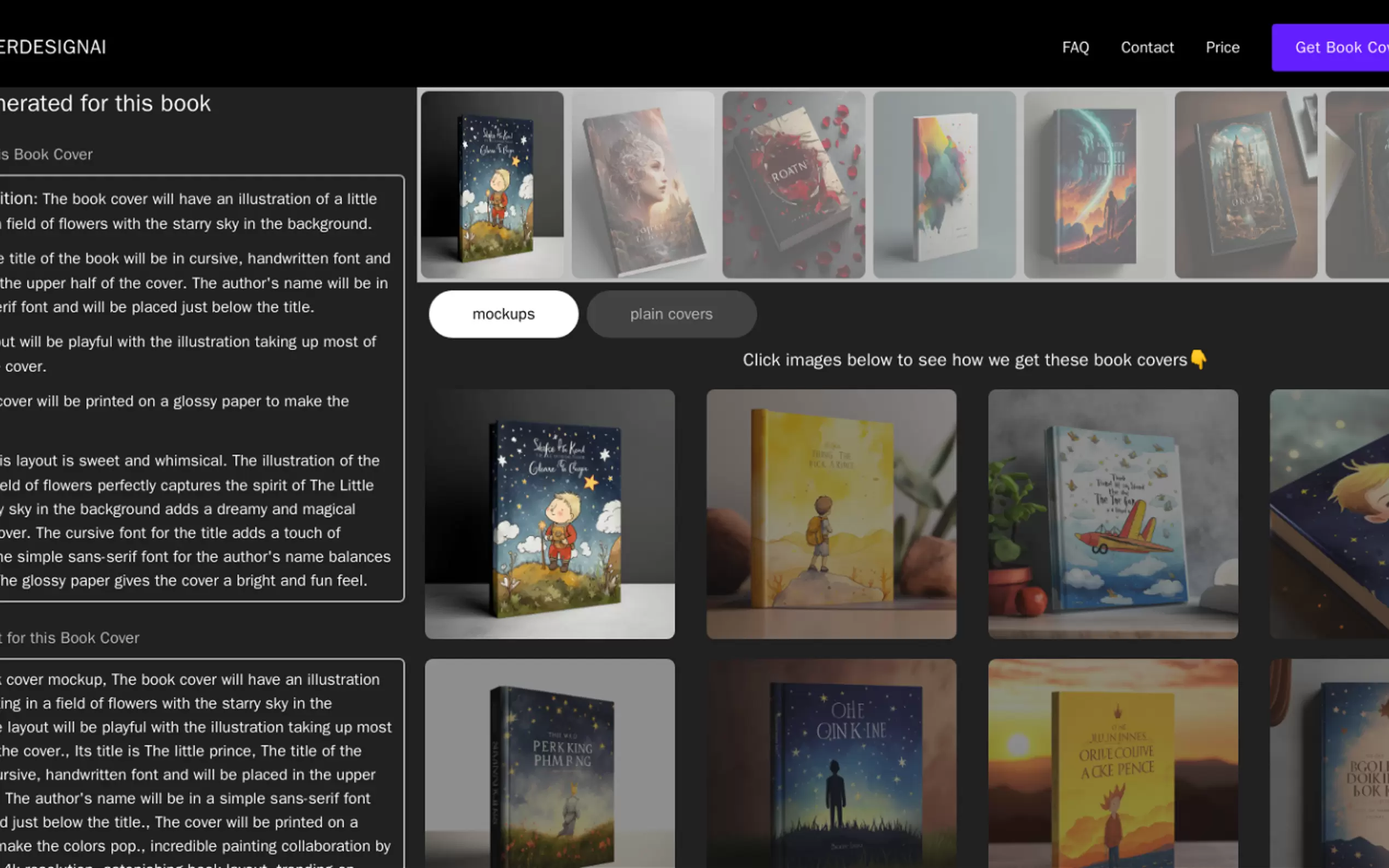
Task: Open the ROATN rose petals cover thumbnail
Action: point(793,185)
